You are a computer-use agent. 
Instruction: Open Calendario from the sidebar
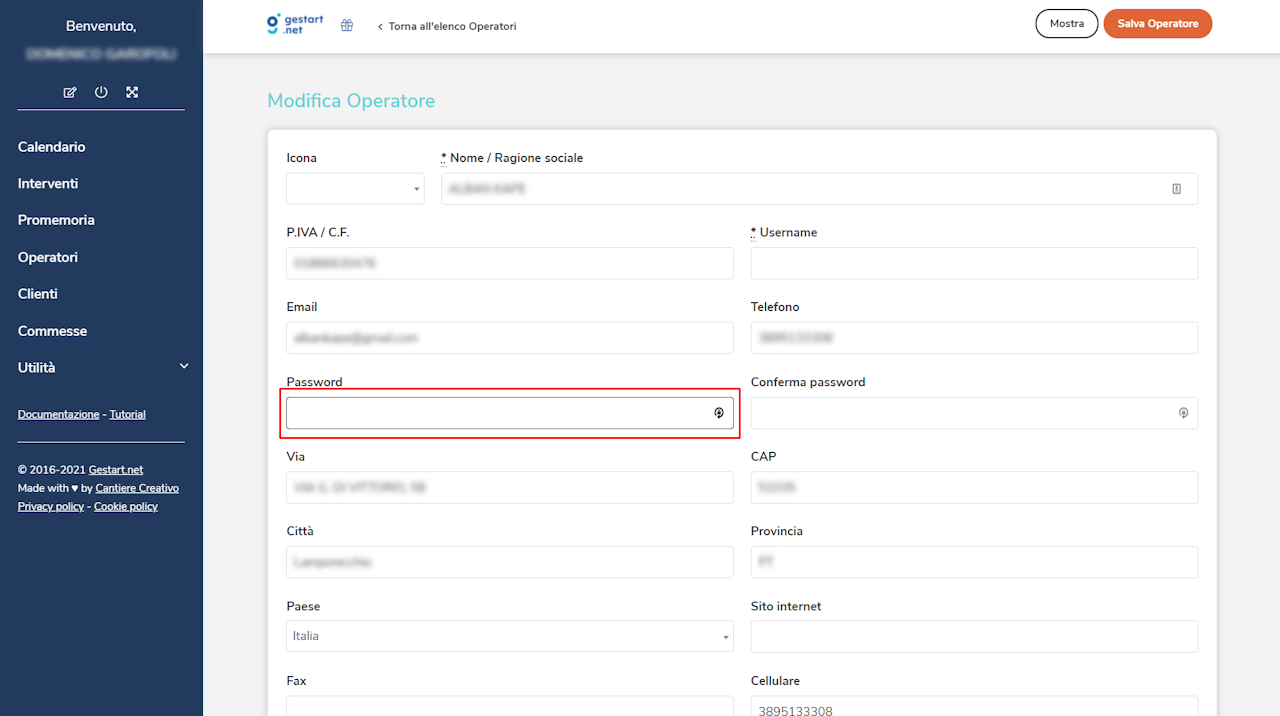(52, 147)
